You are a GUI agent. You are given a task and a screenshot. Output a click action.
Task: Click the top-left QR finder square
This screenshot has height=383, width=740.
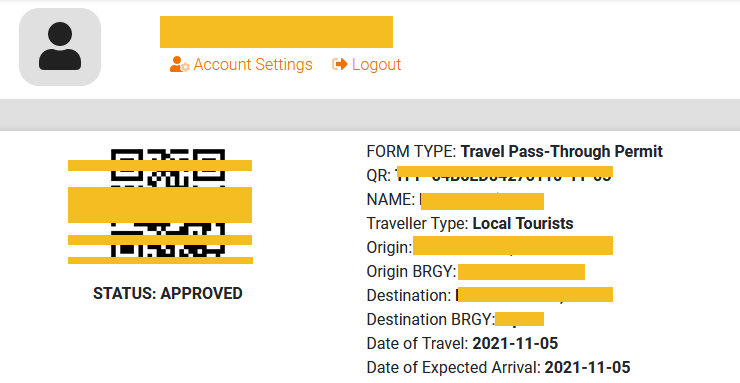point(126,165)
